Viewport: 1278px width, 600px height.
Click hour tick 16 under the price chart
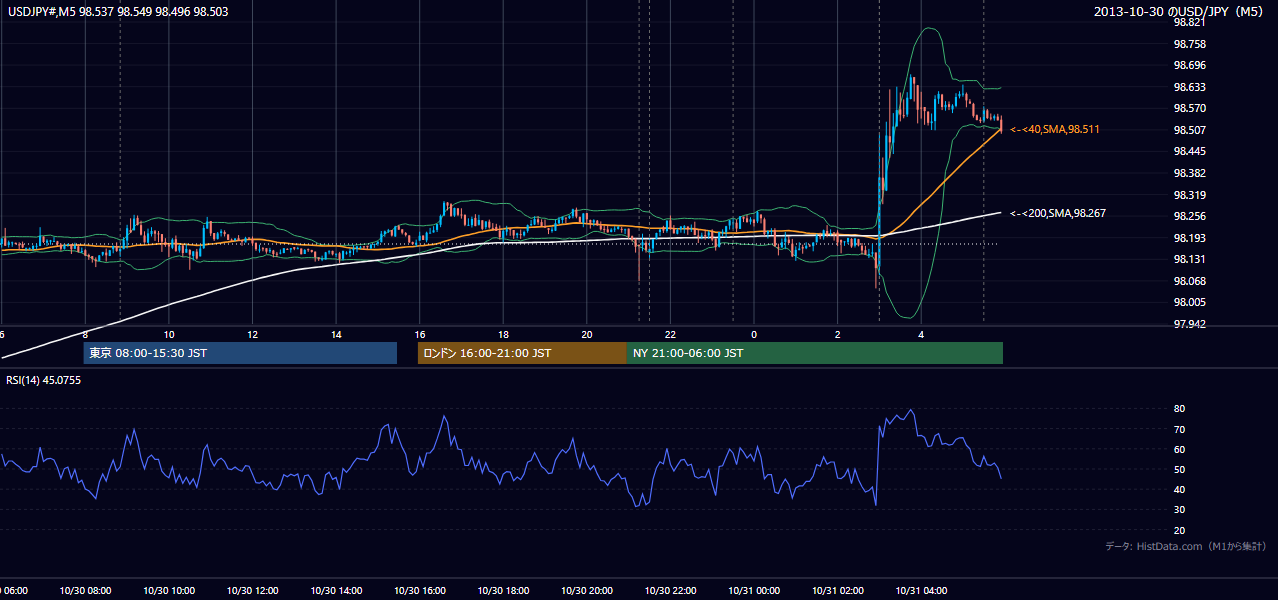420,334
